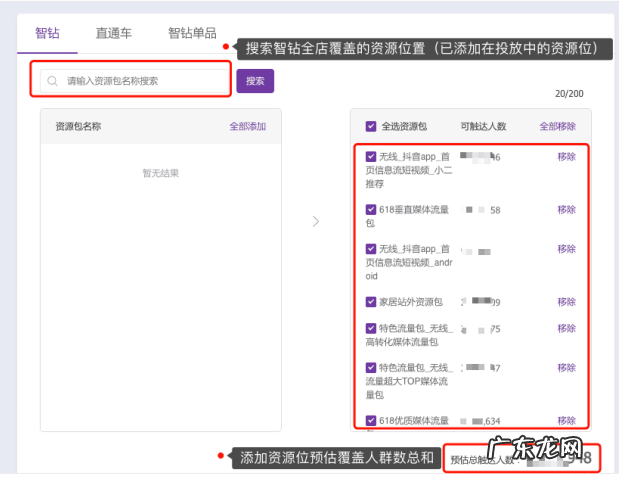
Task: Click the 618垂直媒体流量包 row name
Action: coord(408,216)
